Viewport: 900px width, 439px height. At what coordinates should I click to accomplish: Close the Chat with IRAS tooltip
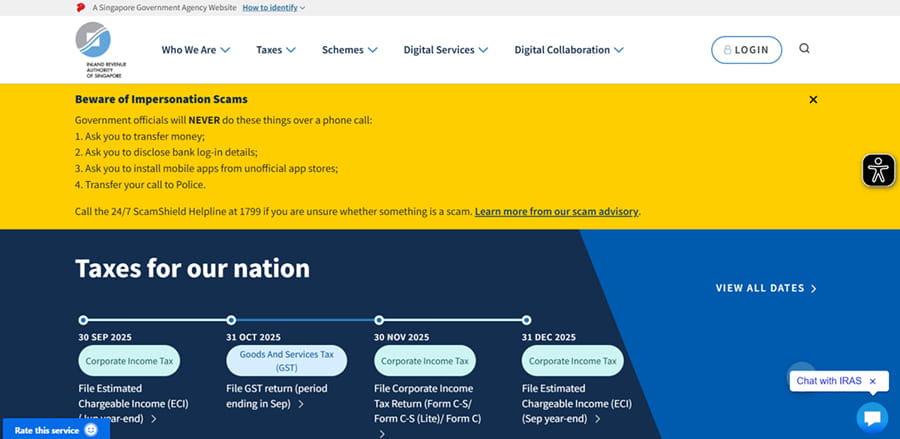[x=872, y=381]
